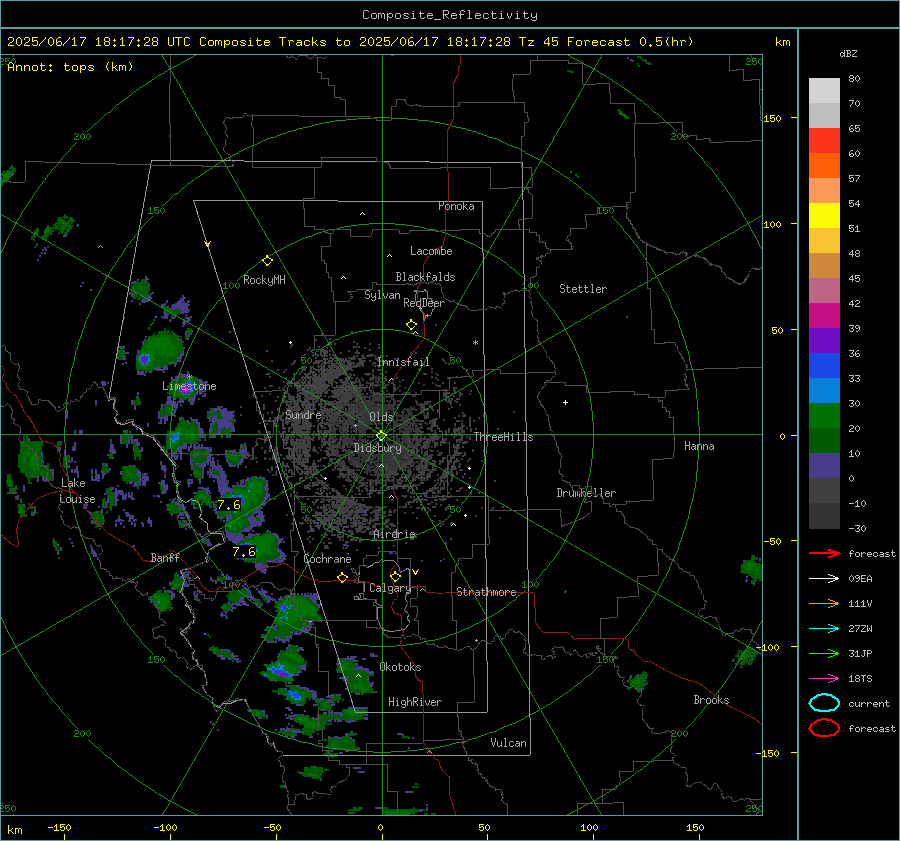Click the Vulcan label
Image resolution: width=900 pixels, height=841 pixels.
click(508, 743)
